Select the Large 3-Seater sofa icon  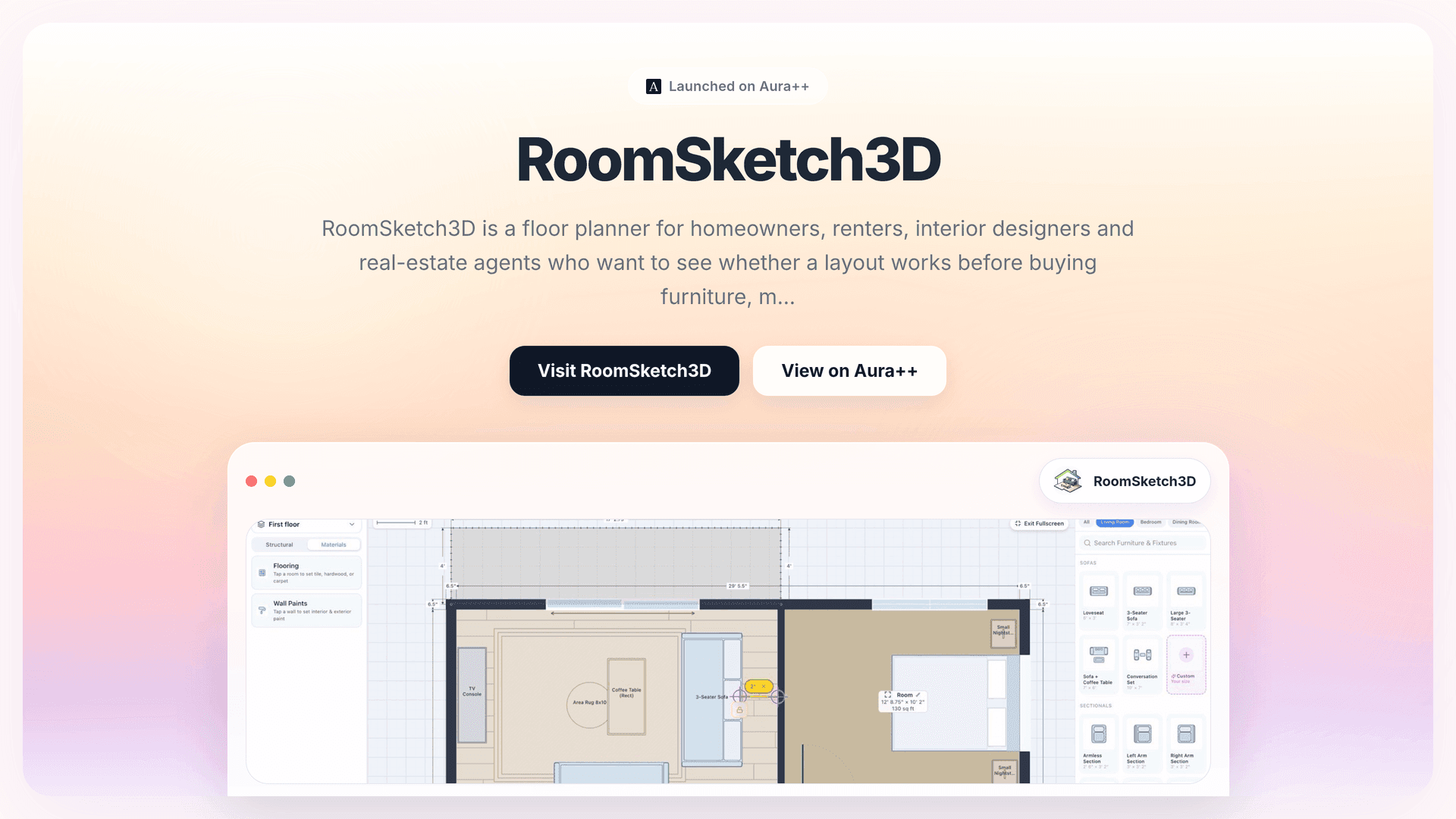pos(1186,591)
